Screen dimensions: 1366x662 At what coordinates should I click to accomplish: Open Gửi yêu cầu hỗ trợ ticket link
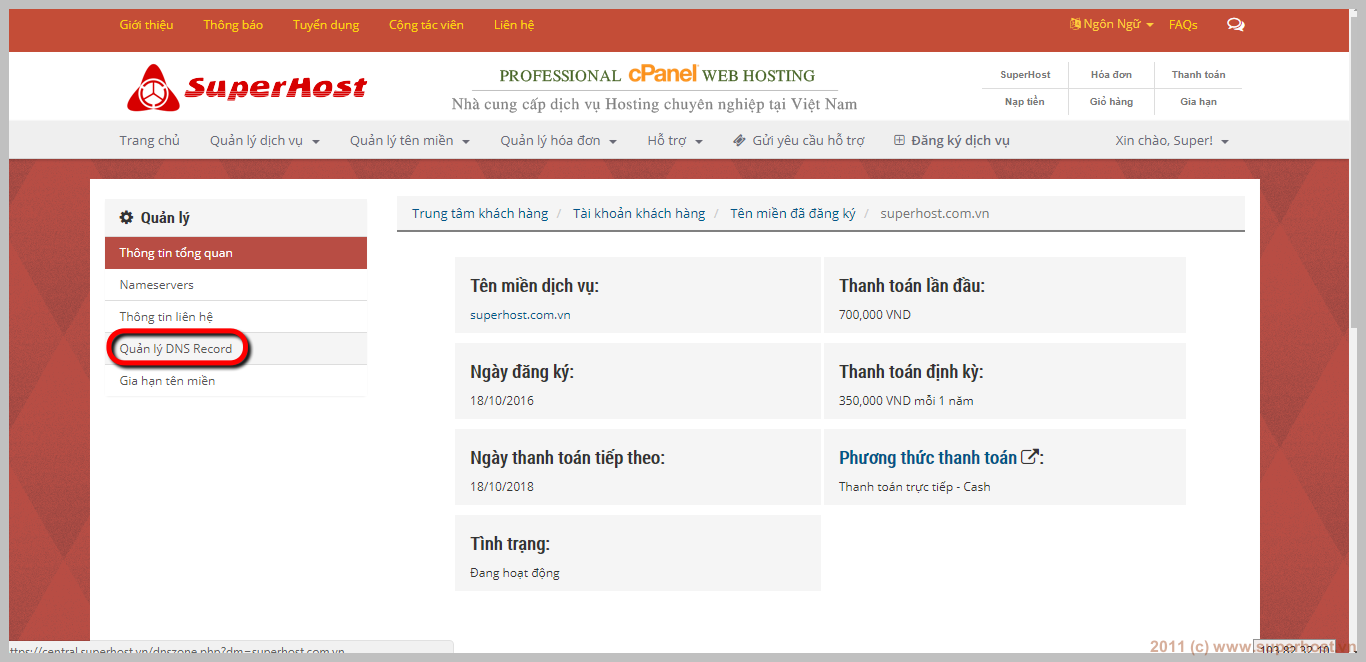pyautogui.click(x=799, y=141)
